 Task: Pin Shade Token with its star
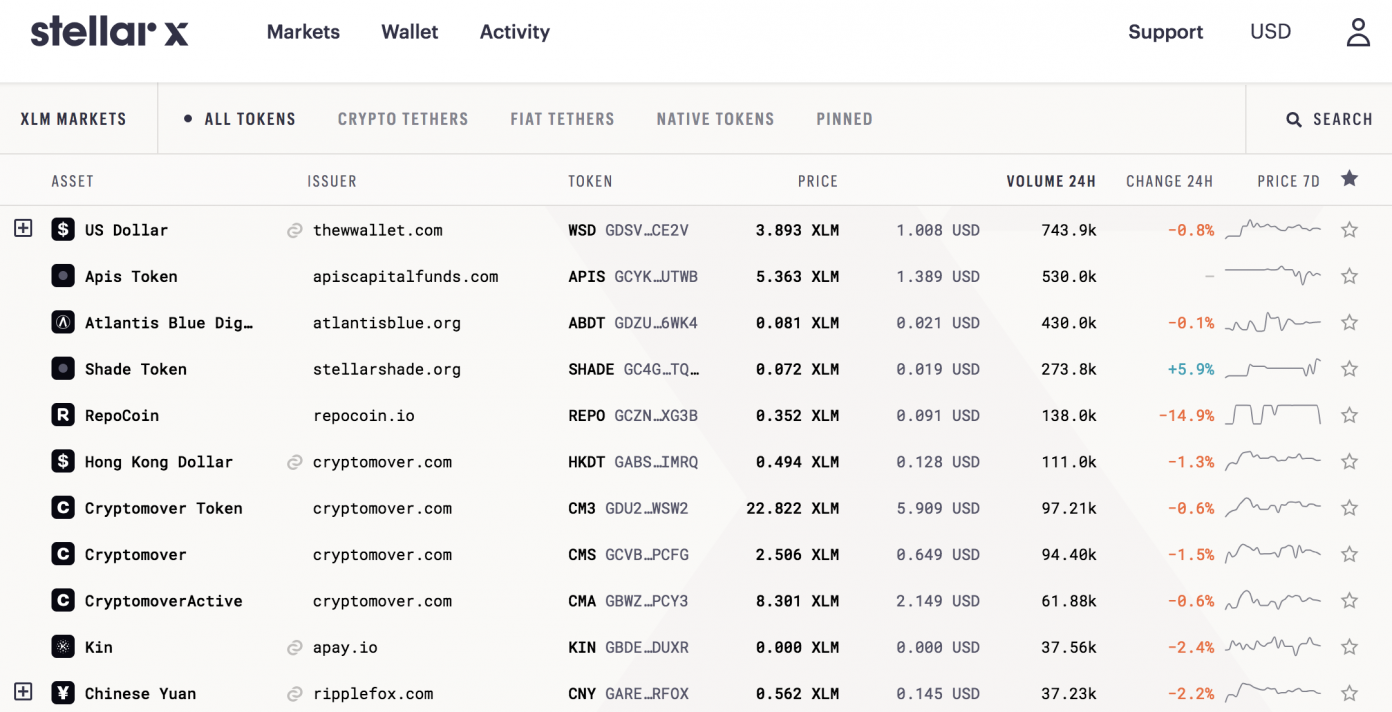tap(1349, 369)
